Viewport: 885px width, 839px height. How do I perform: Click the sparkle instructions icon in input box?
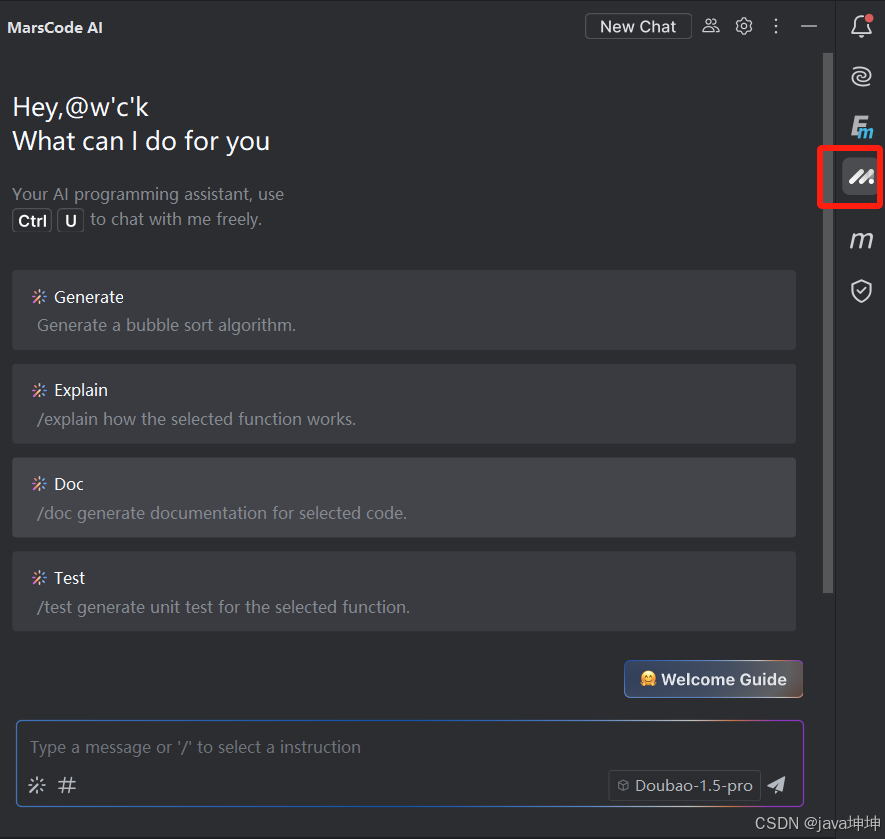(x=37, y=785)
